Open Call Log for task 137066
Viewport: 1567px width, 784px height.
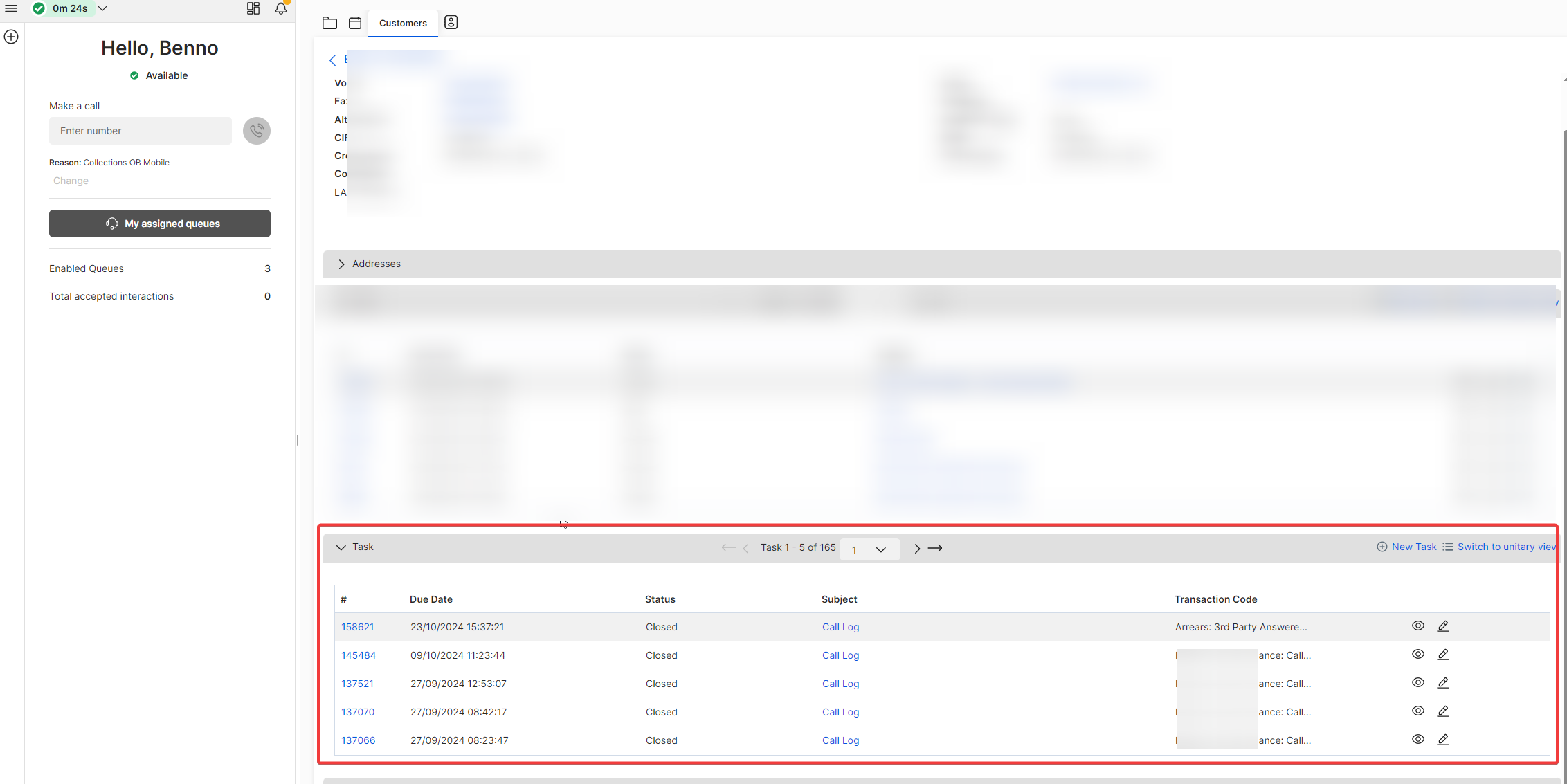(x=841, y=740)
